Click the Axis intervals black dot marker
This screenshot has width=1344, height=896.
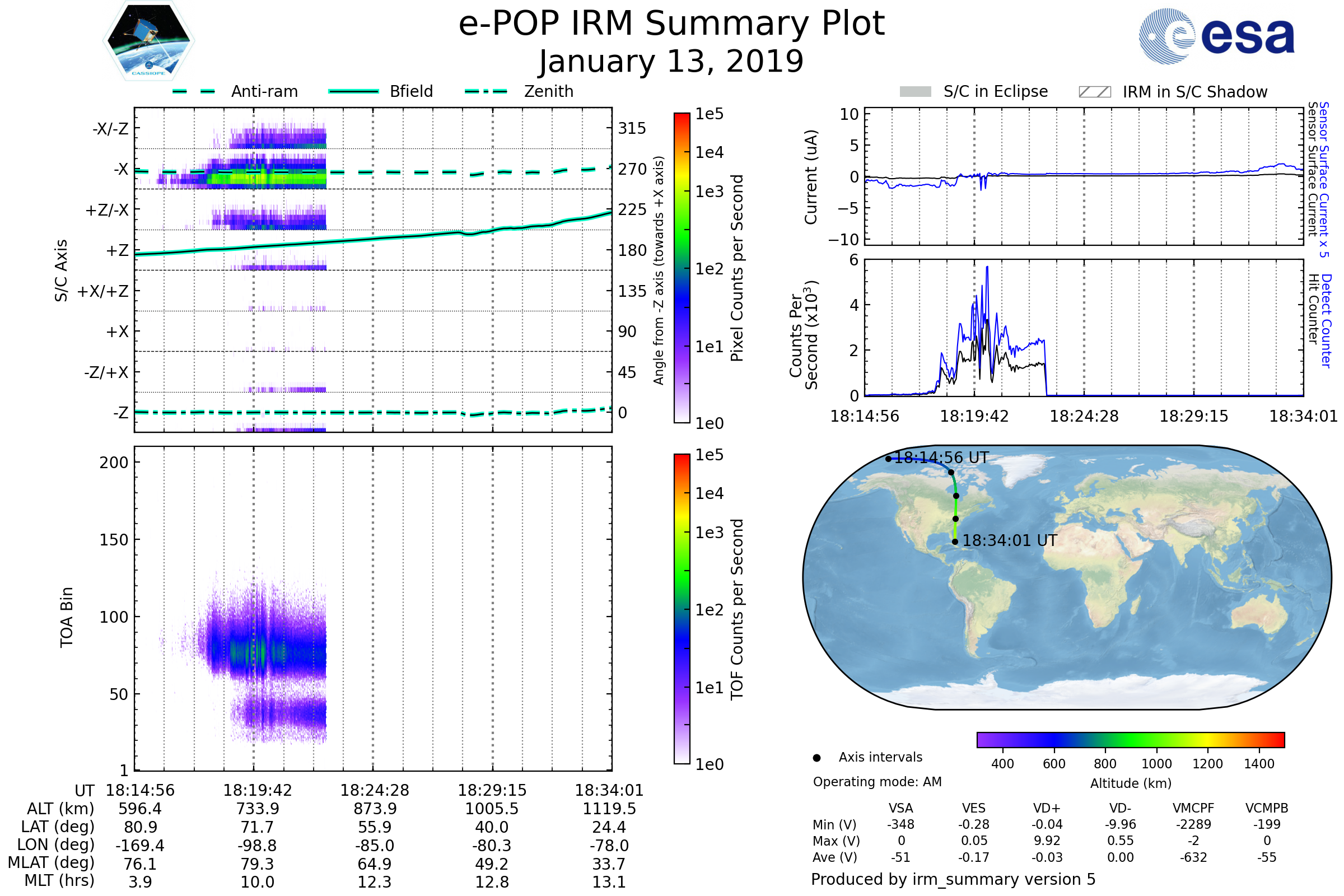tap(816, 758)
